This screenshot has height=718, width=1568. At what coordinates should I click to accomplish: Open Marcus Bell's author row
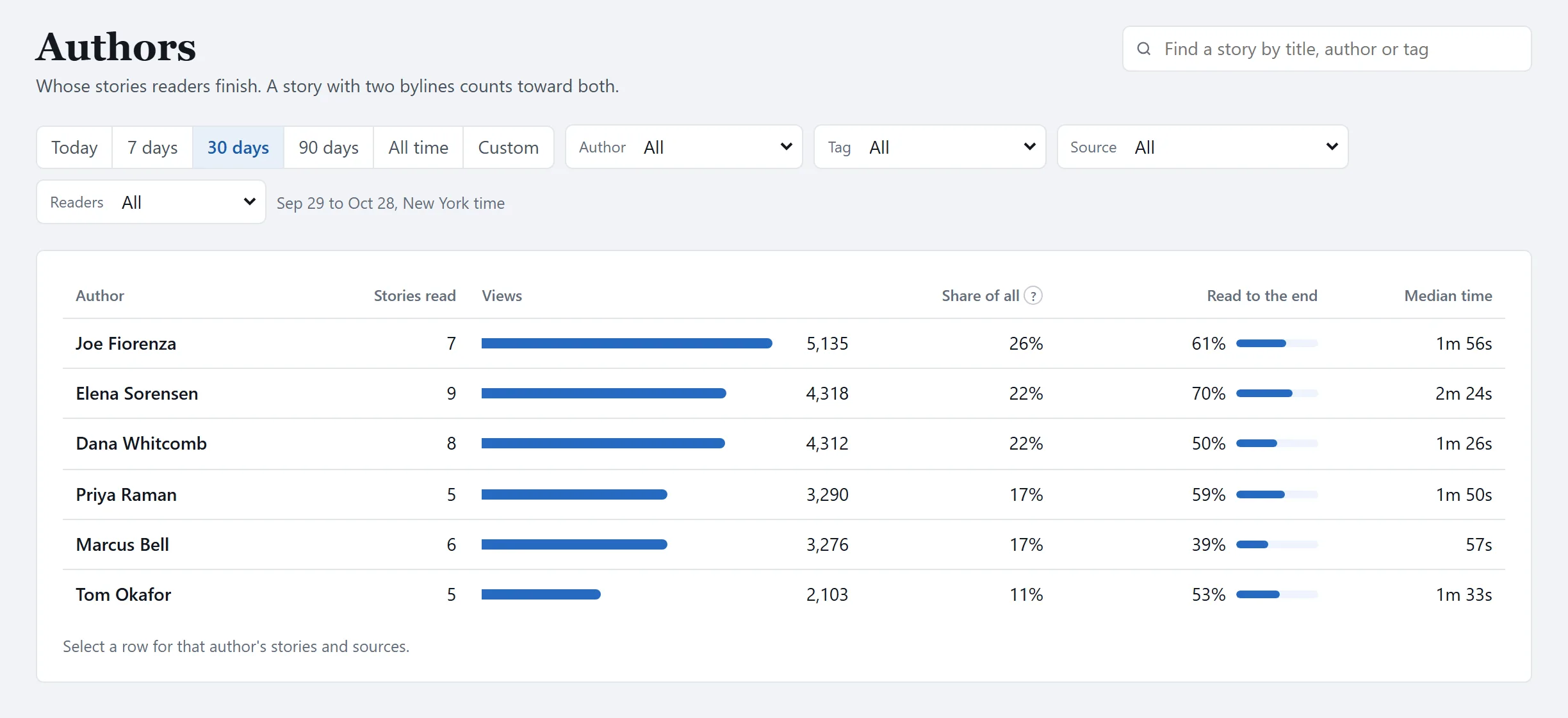[x=784, y=544]
